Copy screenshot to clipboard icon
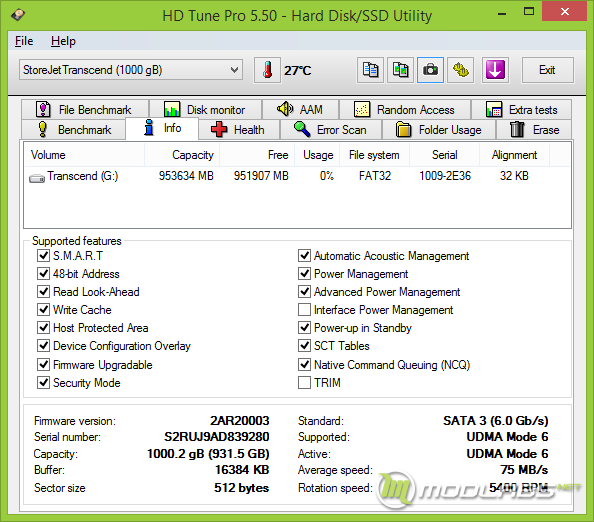Screen dimensions: 594x522 click(x=400, y=70)
